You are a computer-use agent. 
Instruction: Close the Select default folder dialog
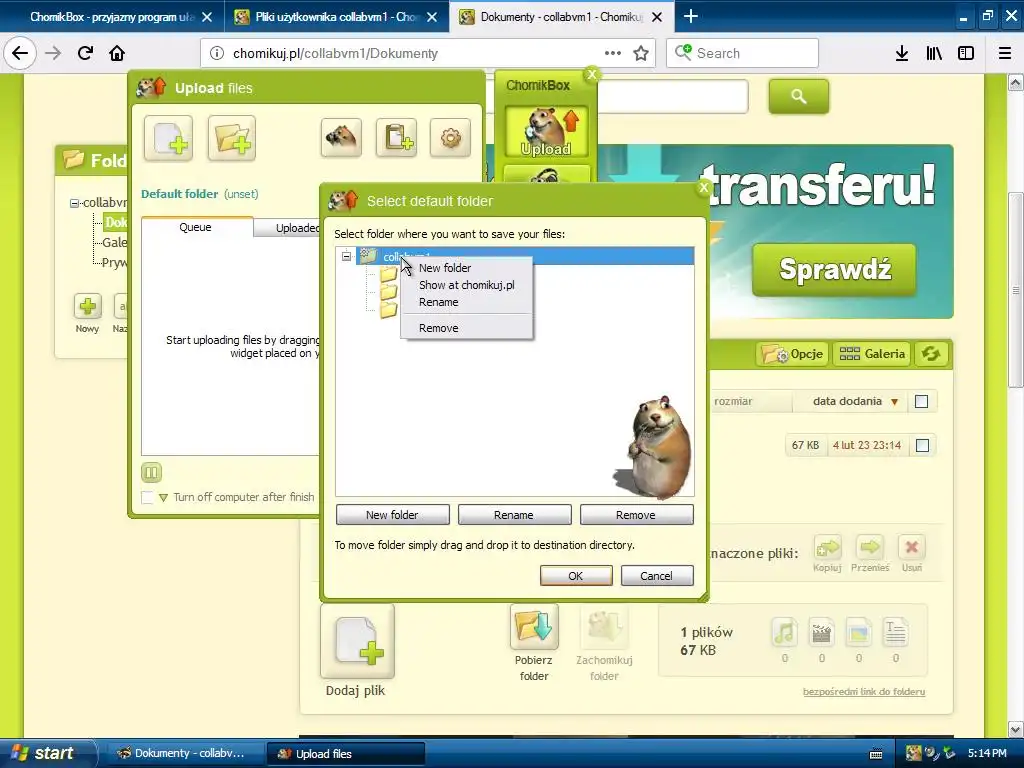click(703, 188)
